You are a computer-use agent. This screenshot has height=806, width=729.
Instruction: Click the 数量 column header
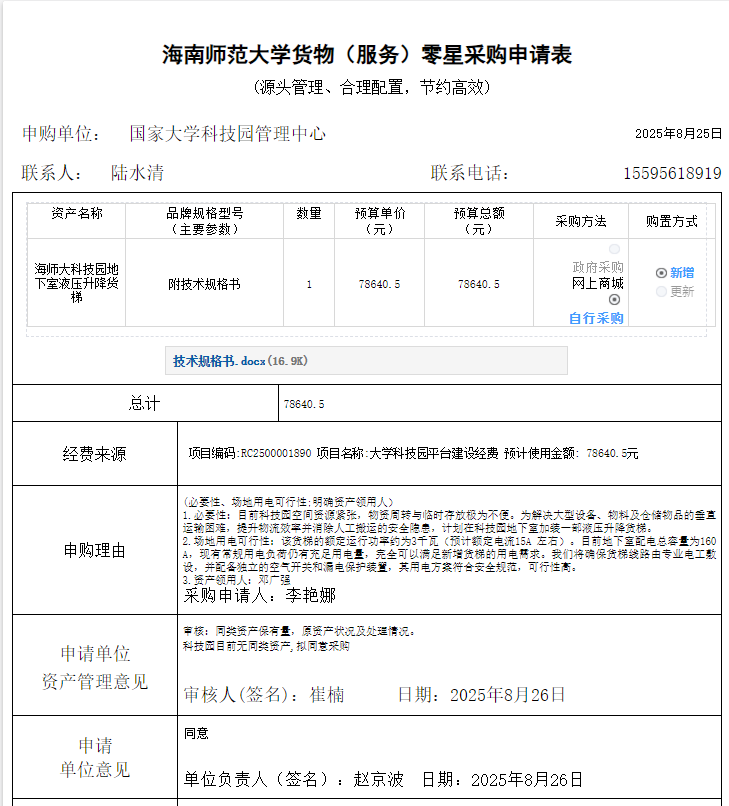pyautogui.click(x=309, y=213)
